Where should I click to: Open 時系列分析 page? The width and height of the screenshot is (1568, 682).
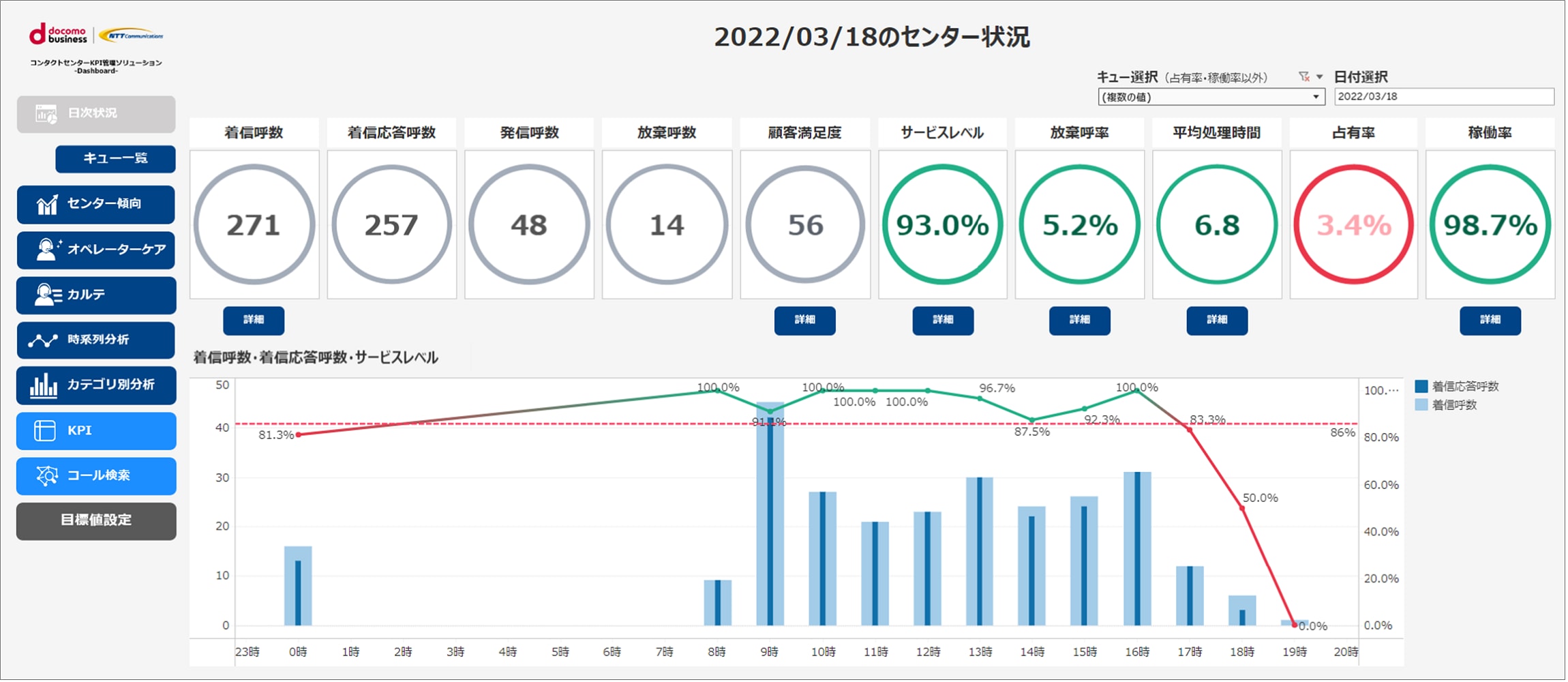96,340
